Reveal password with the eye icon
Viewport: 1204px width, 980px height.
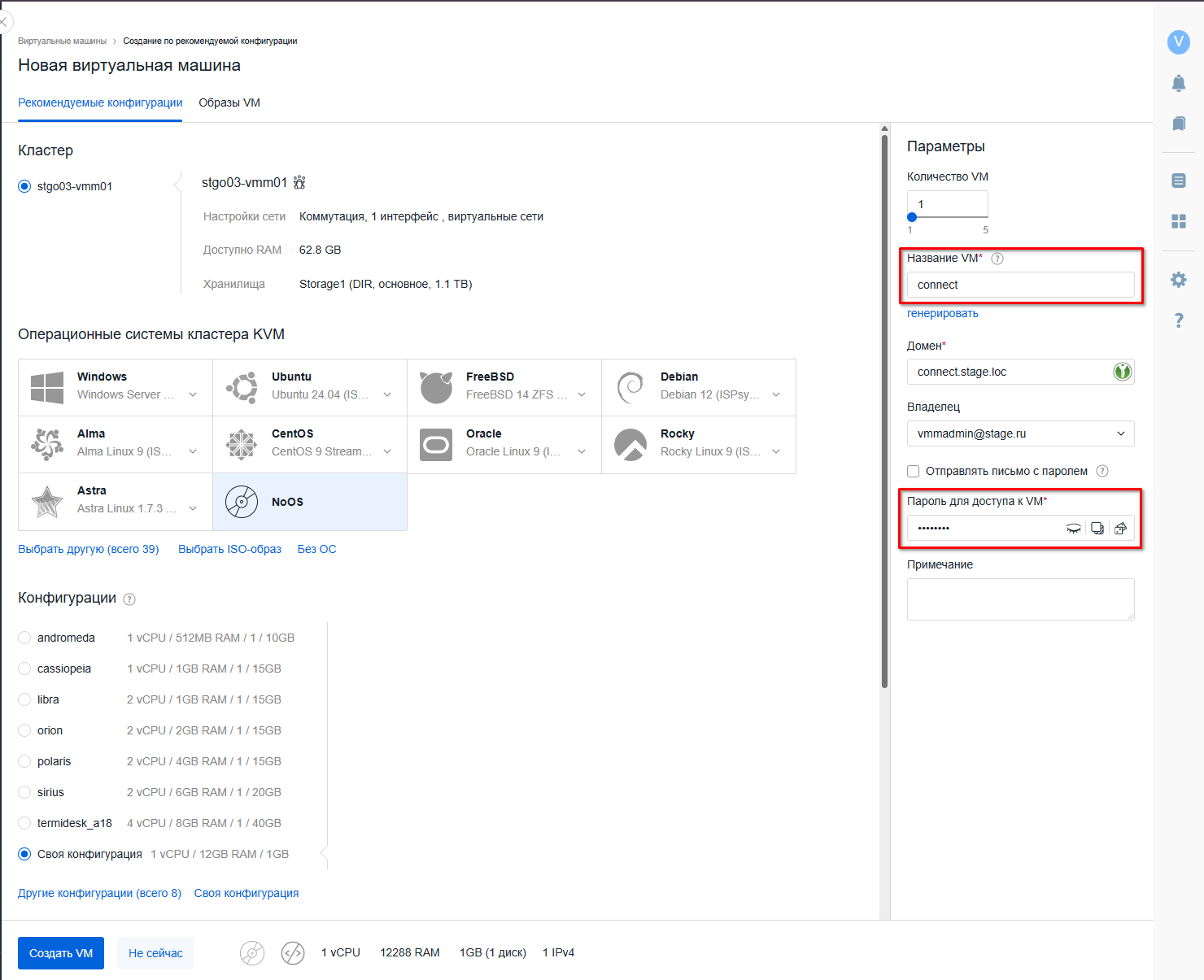1073,529
